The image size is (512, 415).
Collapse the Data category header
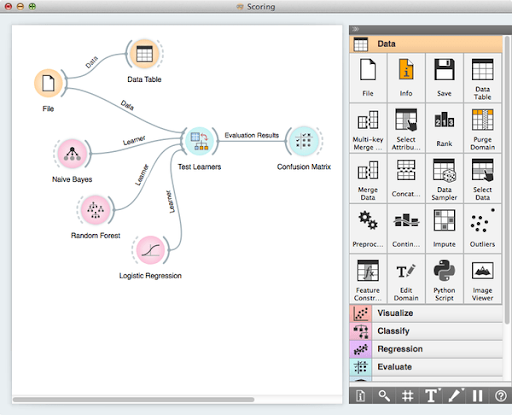click(426, 44)
